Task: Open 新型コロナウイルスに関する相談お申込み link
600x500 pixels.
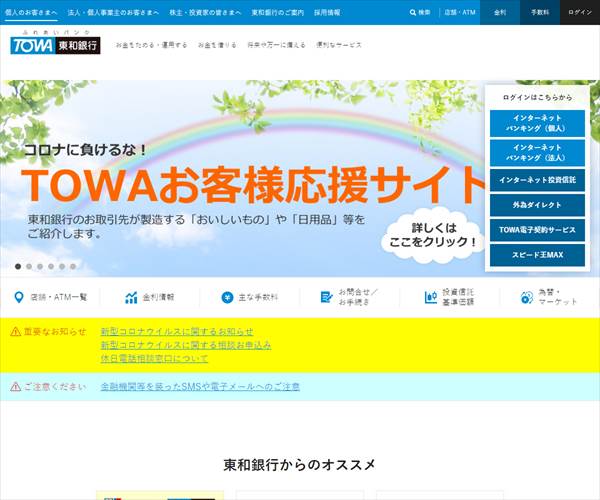Action: [x=186, y=345]
